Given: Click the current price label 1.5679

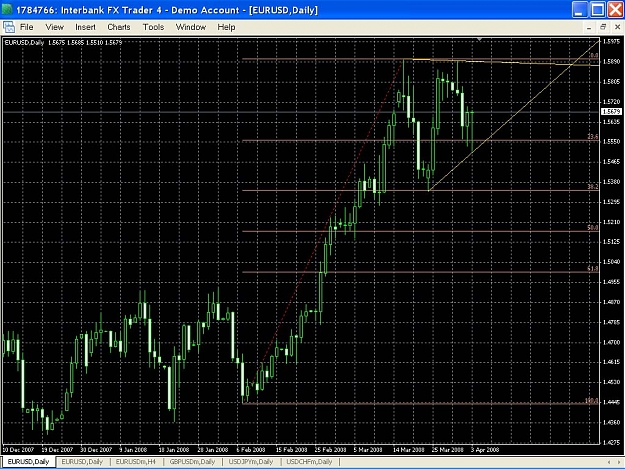Looking at the screenshot, I should coord(611,112).
